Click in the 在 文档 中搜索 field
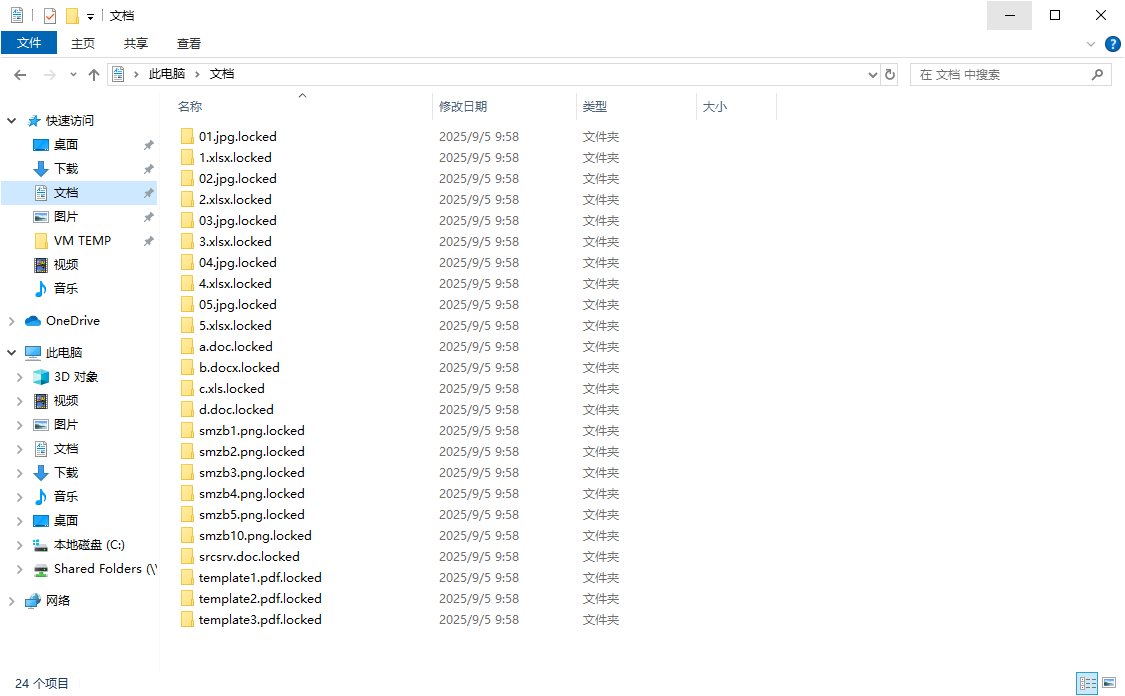This screenshot has width=1125, height=696. pyautogui.click(x=1000, y=75)
